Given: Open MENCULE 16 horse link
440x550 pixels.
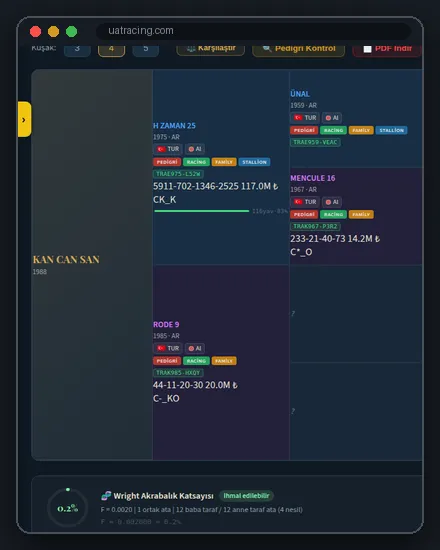Looking at the screenshot, I should click(x=313, y=178).
